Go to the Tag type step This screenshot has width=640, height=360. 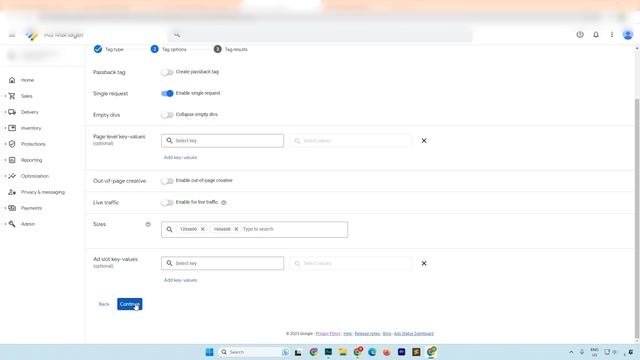[109, 49]
